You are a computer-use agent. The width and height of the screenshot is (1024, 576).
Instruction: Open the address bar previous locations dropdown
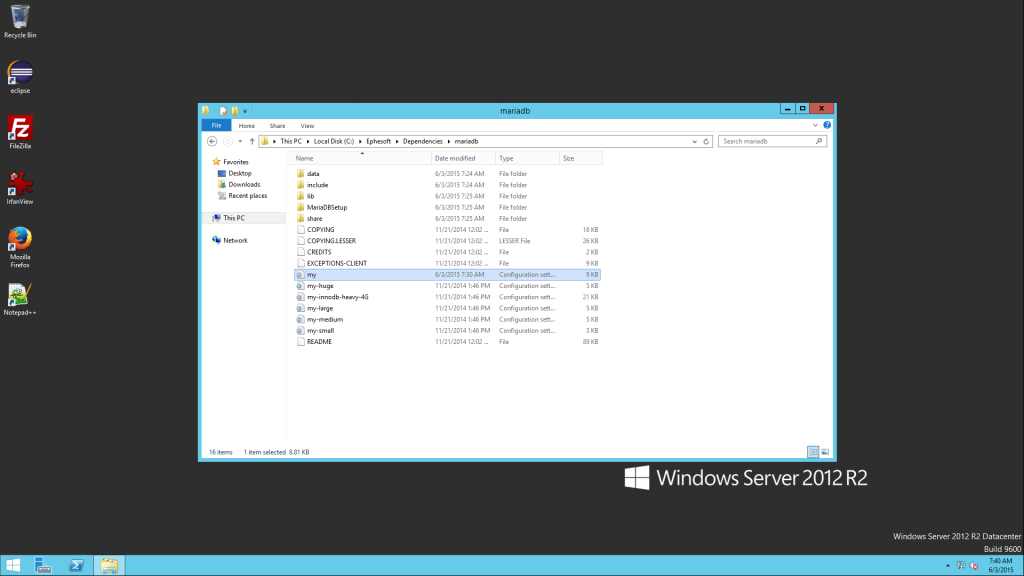(x=694, y=141)
